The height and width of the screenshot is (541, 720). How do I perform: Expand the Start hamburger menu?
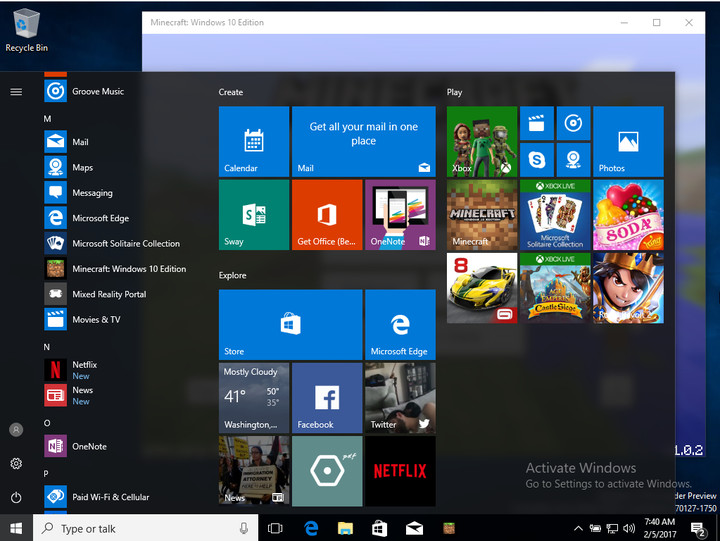click(x=16, y=92)
